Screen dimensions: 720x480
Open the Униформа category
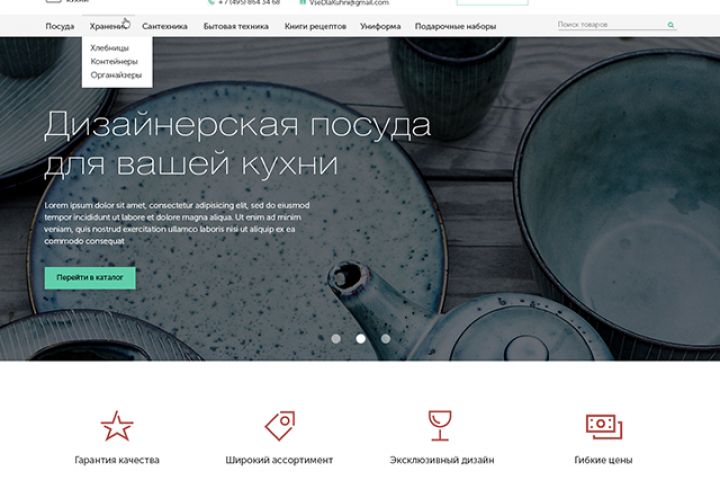pos(380,27)
